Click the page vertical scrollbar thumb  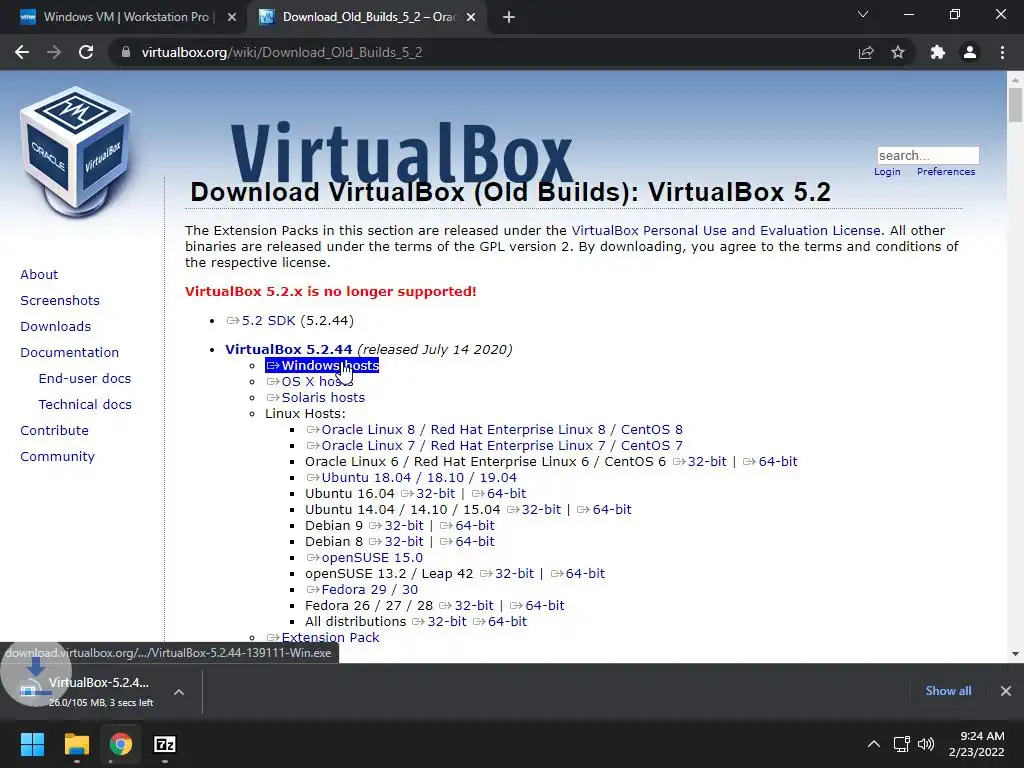(1015, 104)
